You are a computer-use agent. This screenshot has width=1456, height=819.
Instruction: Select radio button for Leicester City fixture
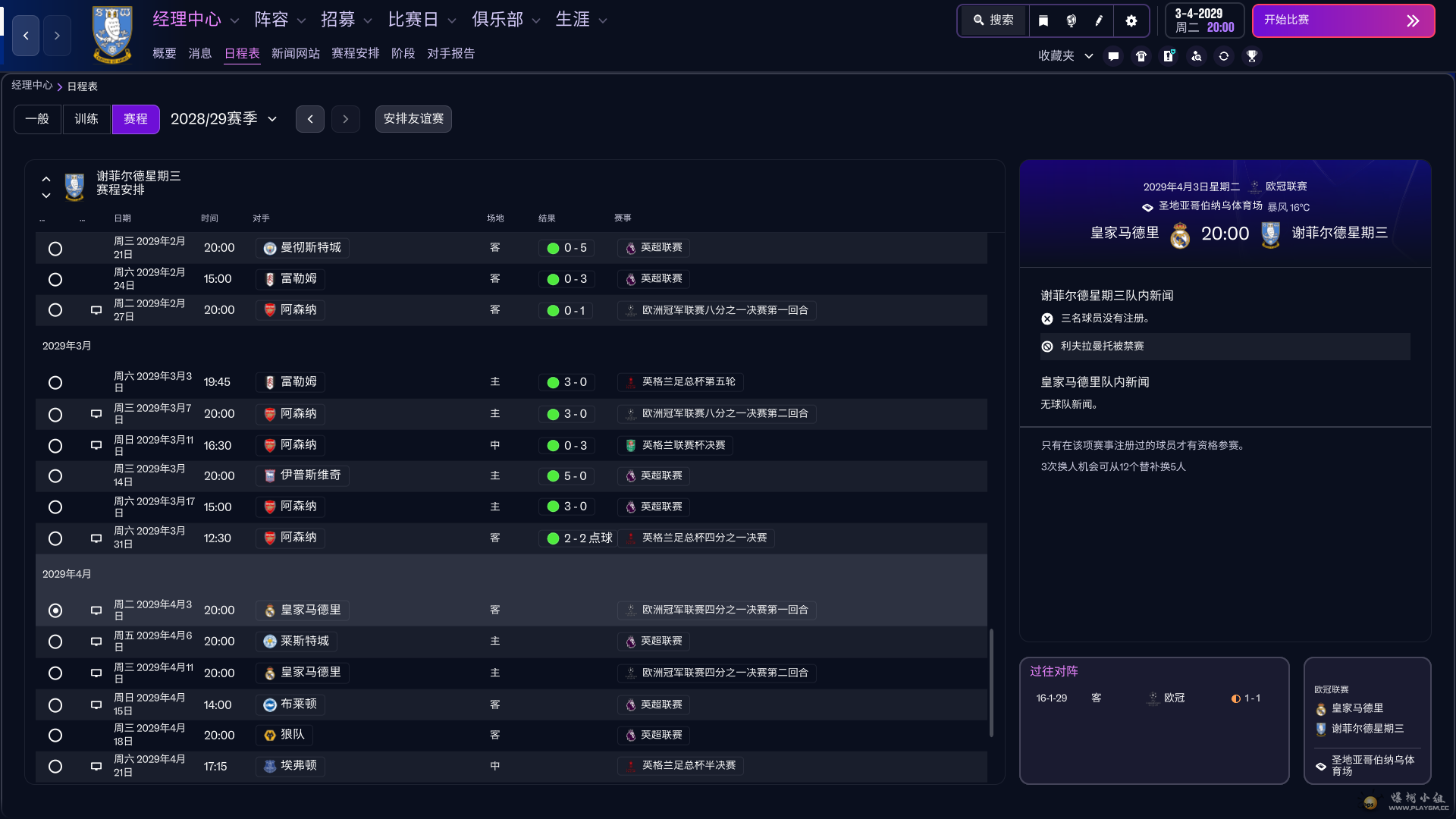[55, 642]
